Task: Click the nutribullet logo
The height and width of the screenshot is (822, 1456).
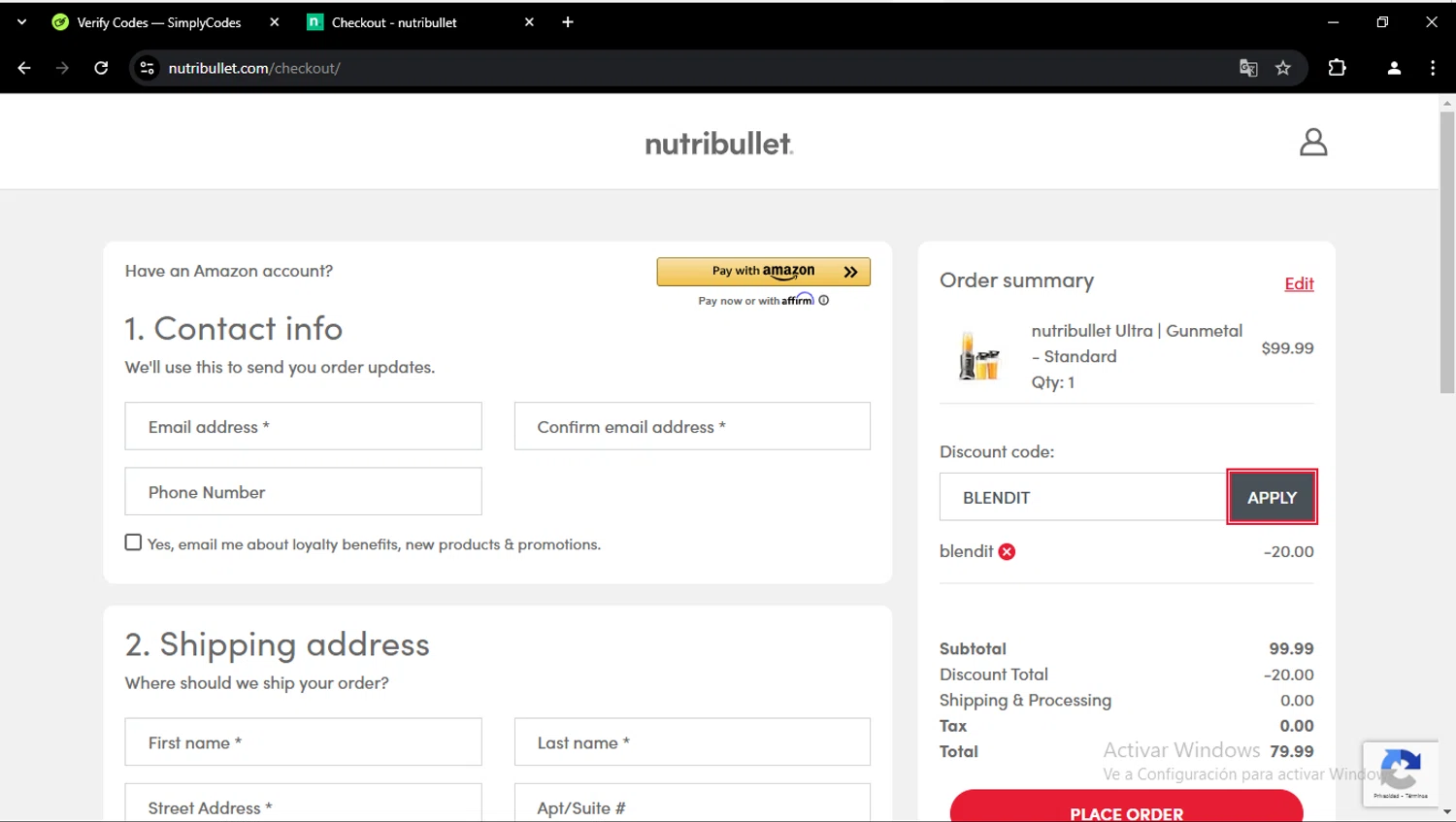Action: point(719,144)
